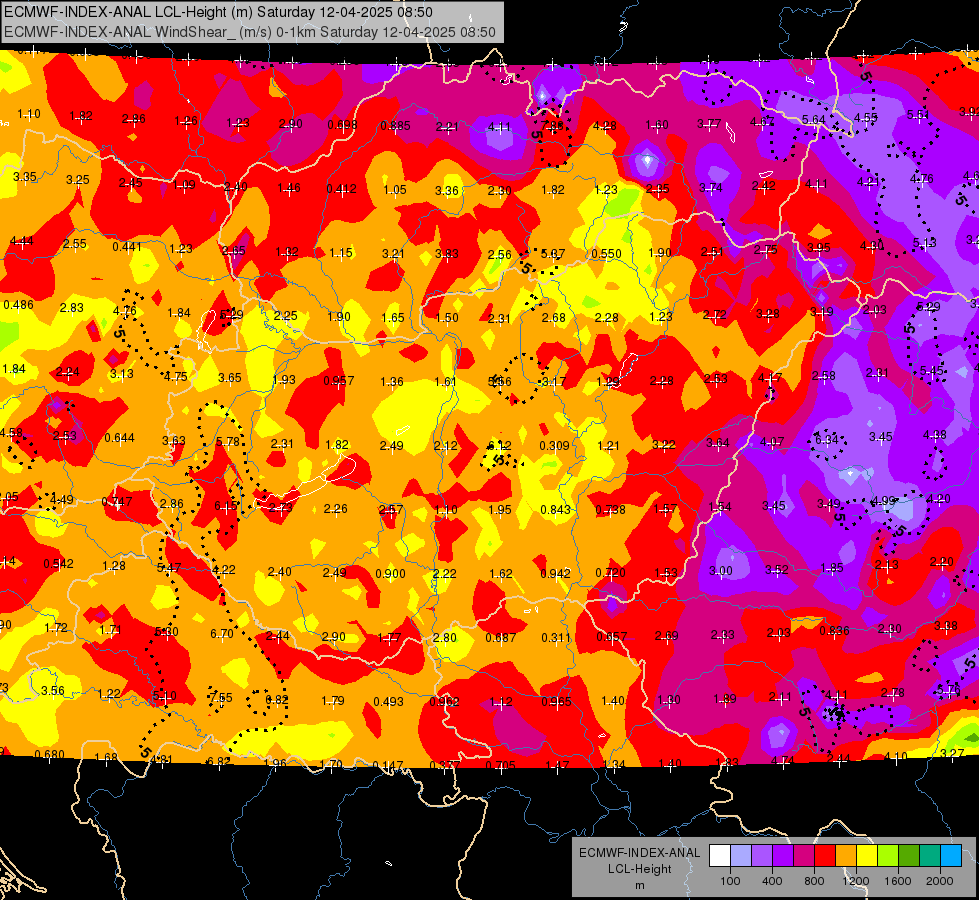Click the WindShear 0-1km title line
Image resolution: width=979 pixels, height=900 pixels.
point(250,32)
